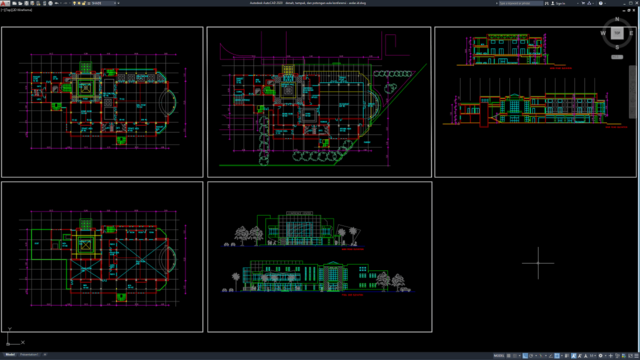Open the Autodesk App Store cart icon
The image size is (640, 360).
[x=583, y=3]
